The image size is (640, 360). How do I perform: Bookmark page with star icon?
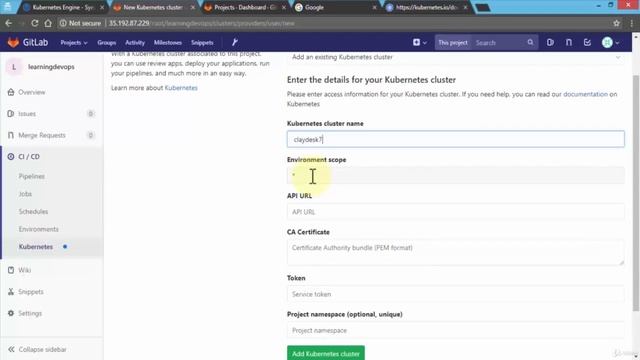pyautogui.click(x=616, y=23)
